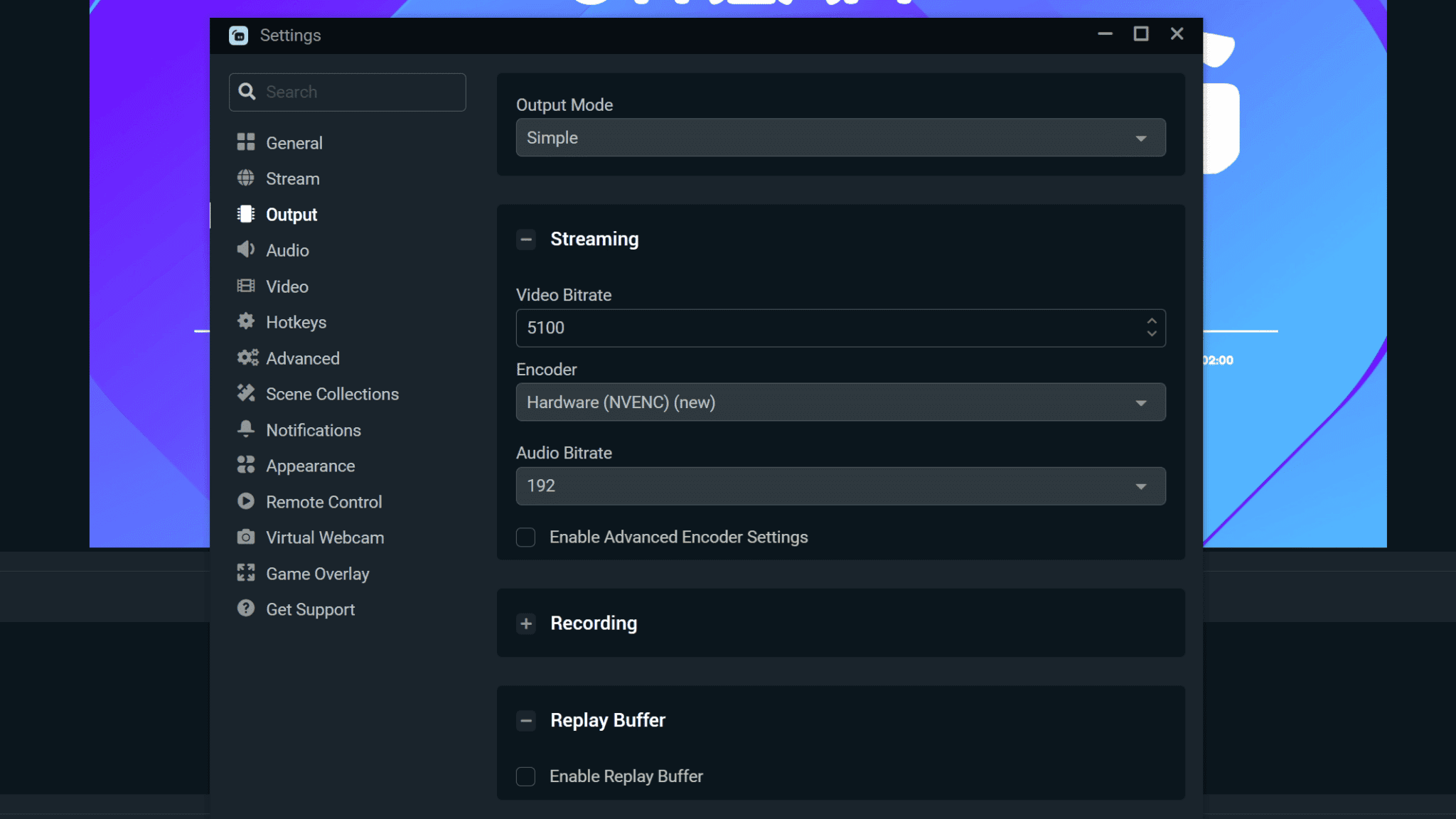The width and height of the screenshot is (1456, 819).
Task: Click the Virtual Webcam camera icon
Action: point(245,537)
